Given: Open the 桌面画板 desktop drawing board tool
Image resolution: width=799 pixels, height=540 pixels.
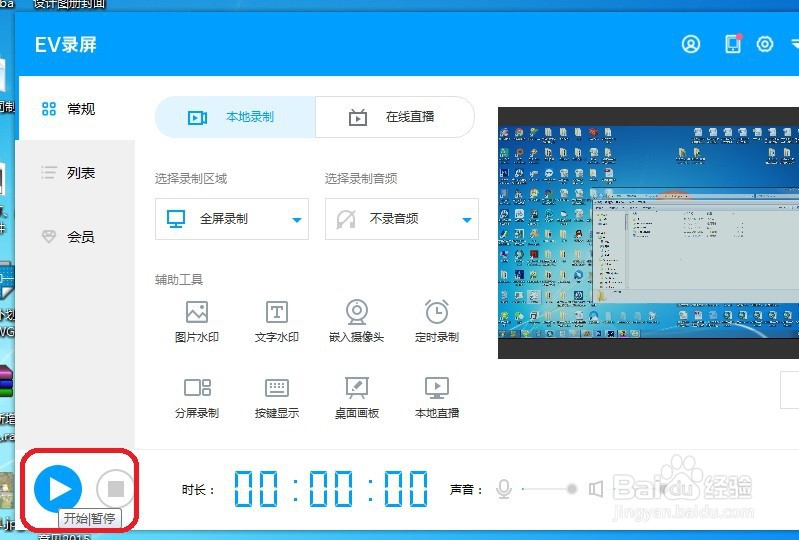Looking at the screenshot, I should coord(357,398).
